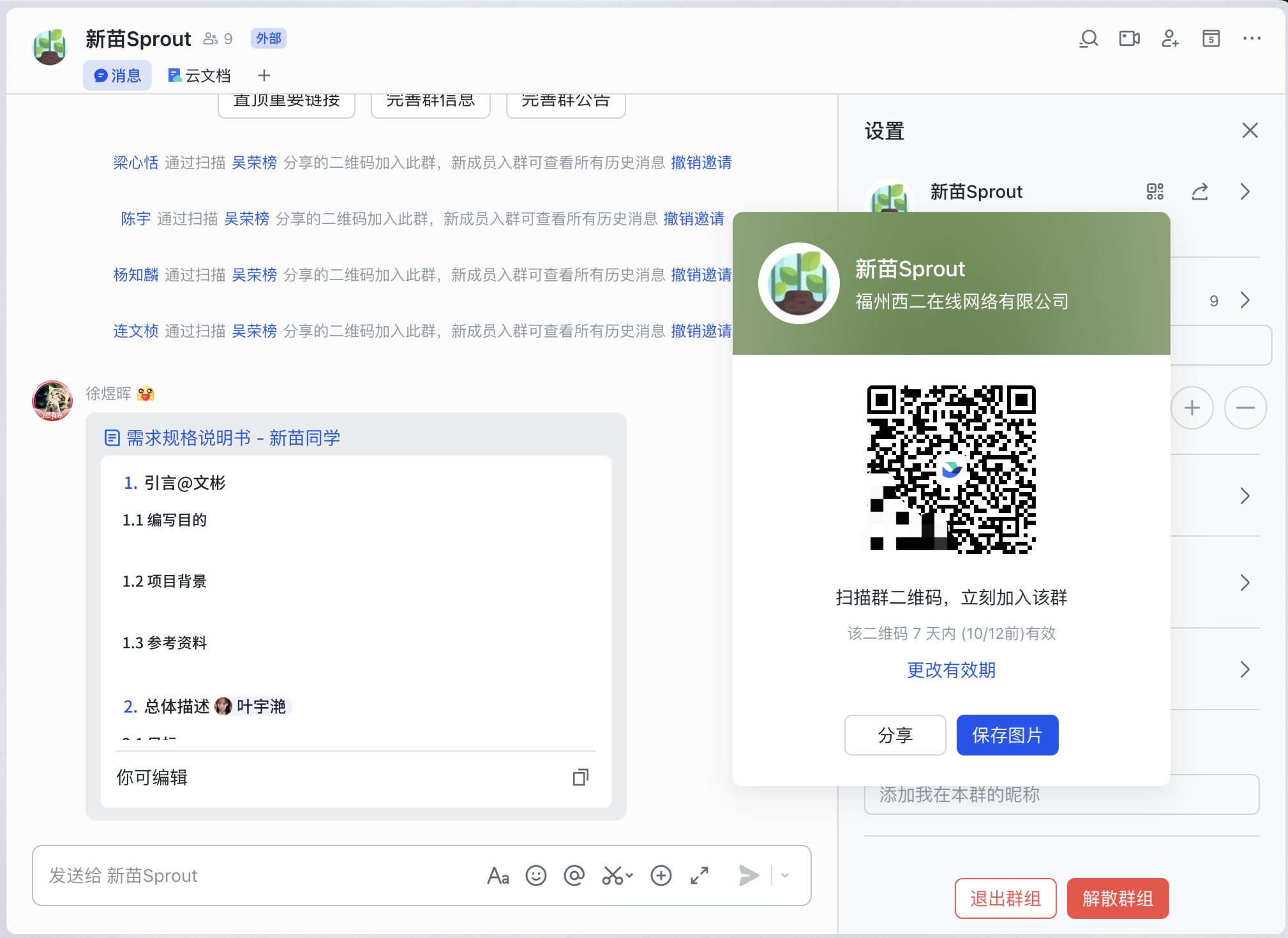This screenshot has width=1288, height=938.
Task: Select the 消息 tab
Action: (117, 76)
